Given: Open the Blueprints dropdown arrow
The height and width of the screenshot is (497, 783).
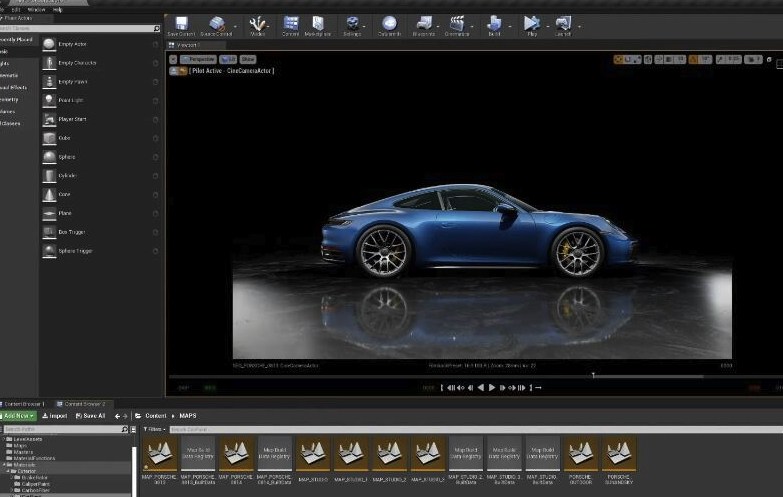Looking at the screenshot, I should (438, 26).
